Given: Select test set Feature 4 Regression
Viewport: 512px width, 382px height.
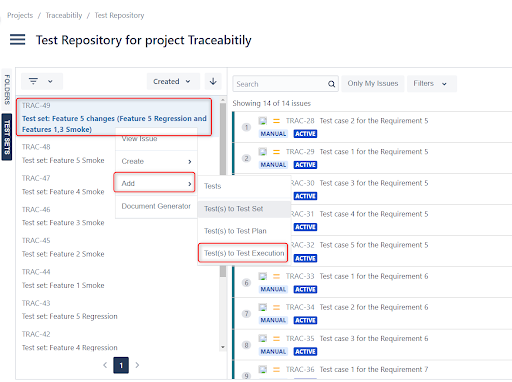Looking at the screenshot, I should (x=70, y=348).
